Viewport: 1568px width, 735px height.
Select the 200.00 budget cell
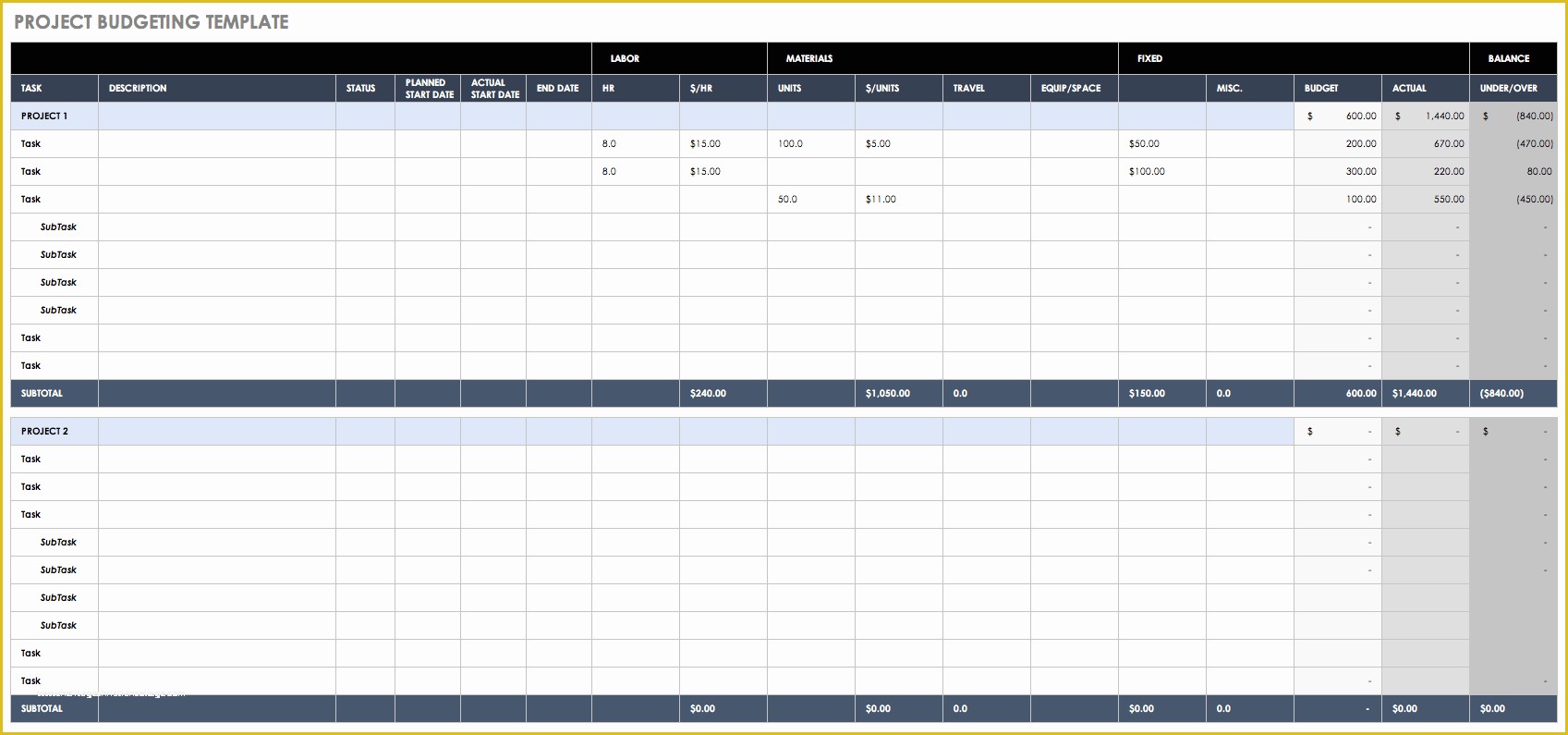coord(1338,143)
